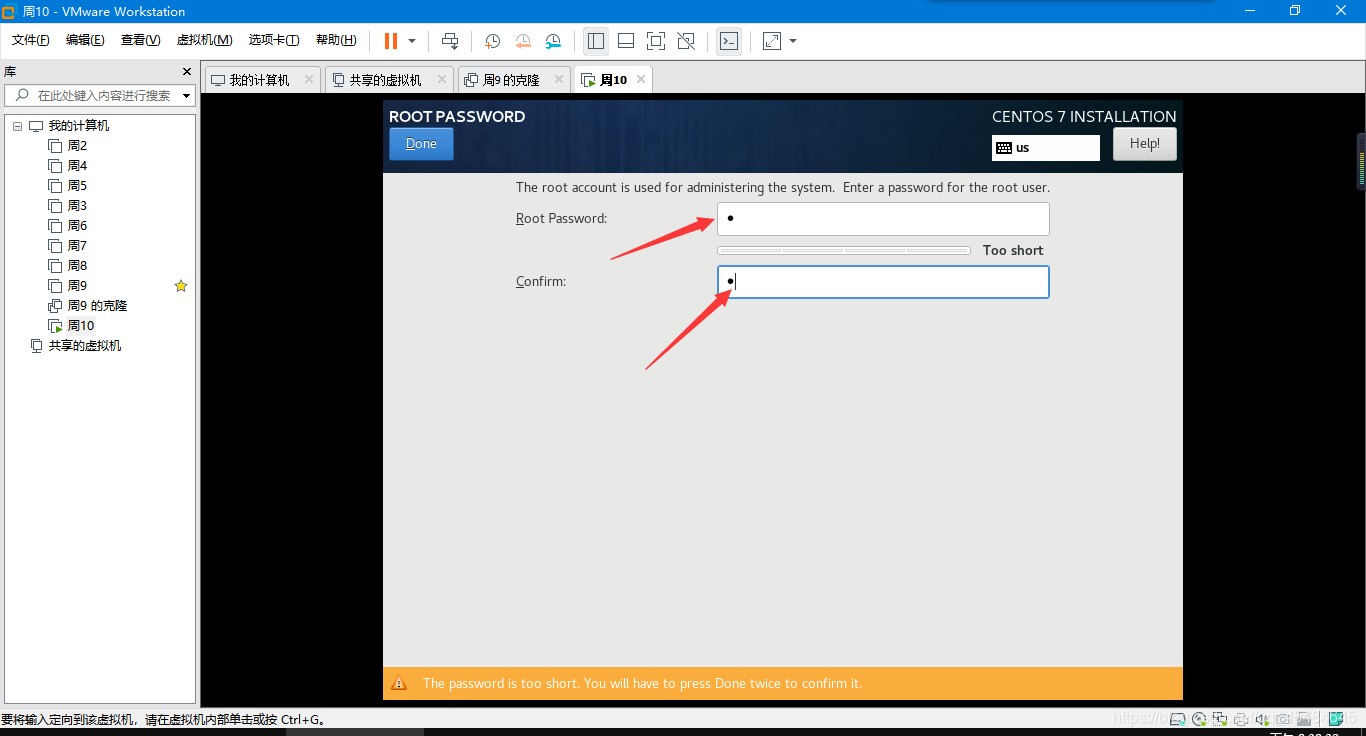Open the stretch display dropdown arrow

tap(793, 41)
